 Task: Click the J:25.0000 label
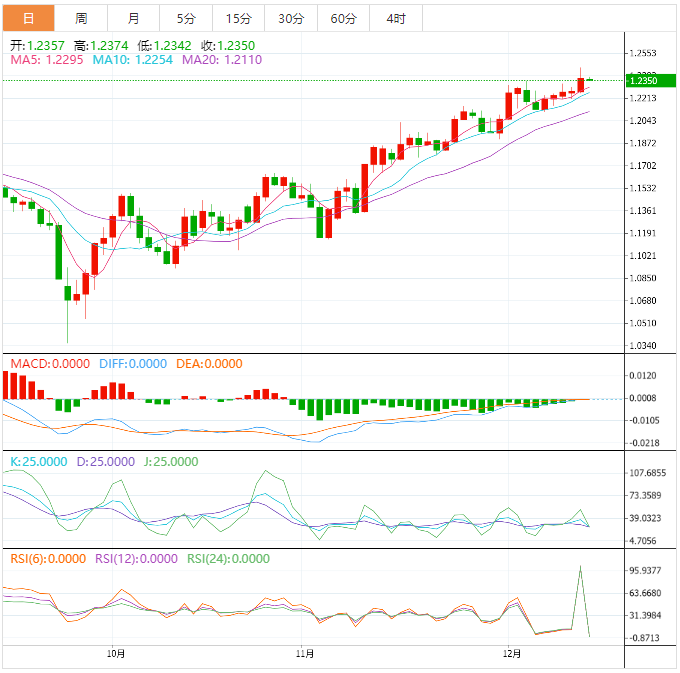pyautogui.click(x=171, y=461)
